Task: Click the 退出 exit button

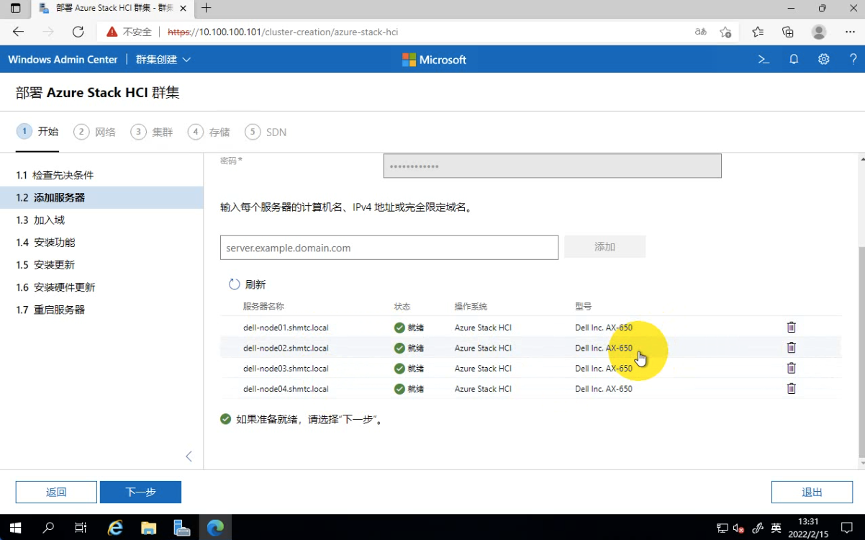Action: [811, 492]
